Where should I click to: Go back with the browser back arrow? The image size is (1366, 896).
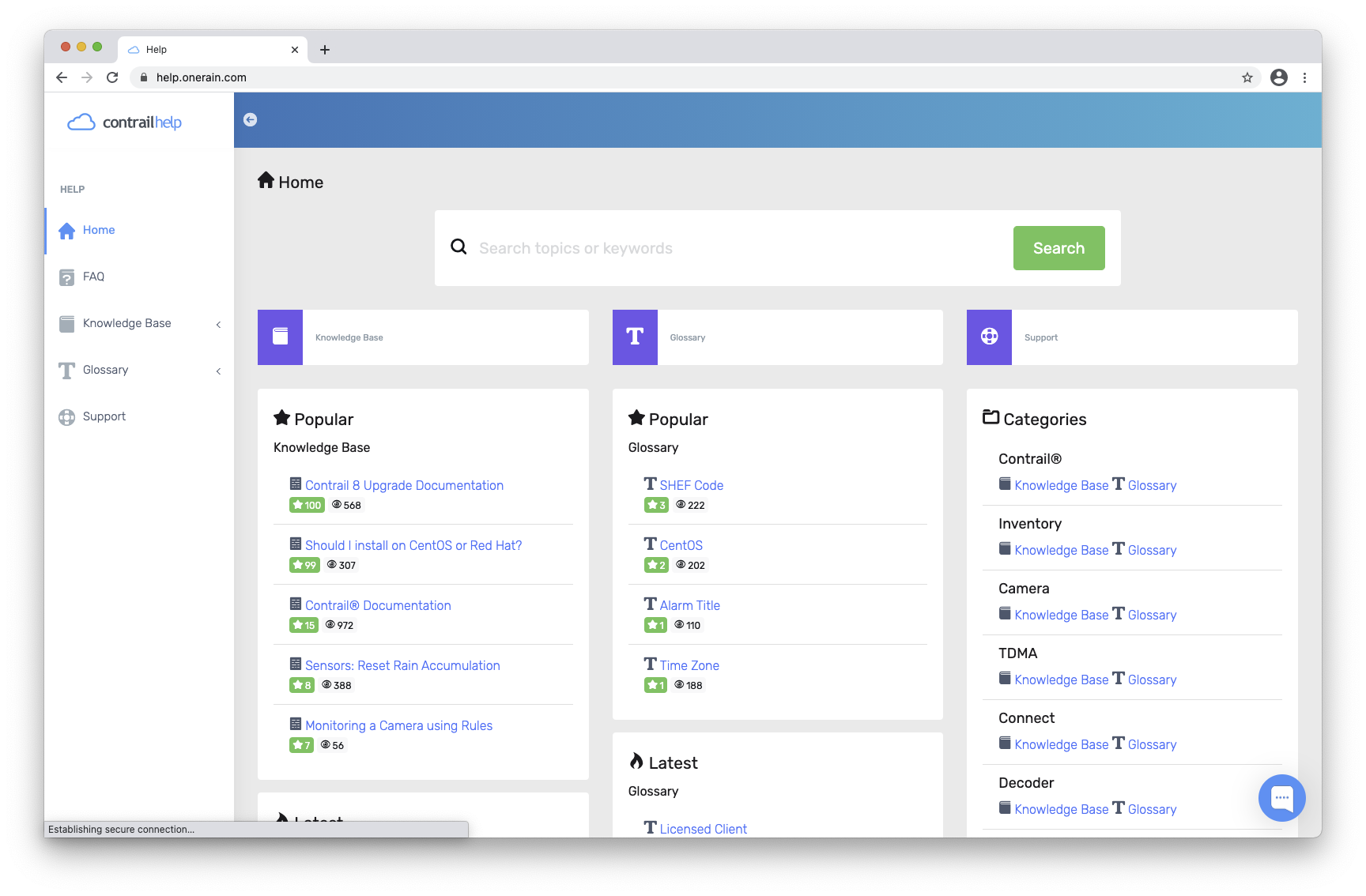pos(62,77)
